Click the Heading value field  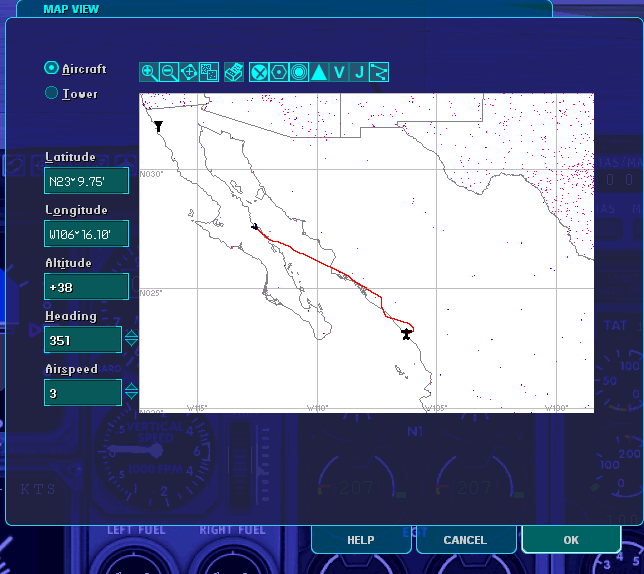pyautogui.click(x=83, y=340)
